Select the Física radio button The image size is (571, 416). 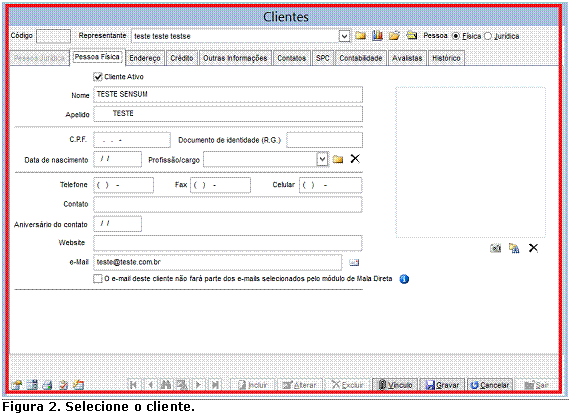(455, 36)
